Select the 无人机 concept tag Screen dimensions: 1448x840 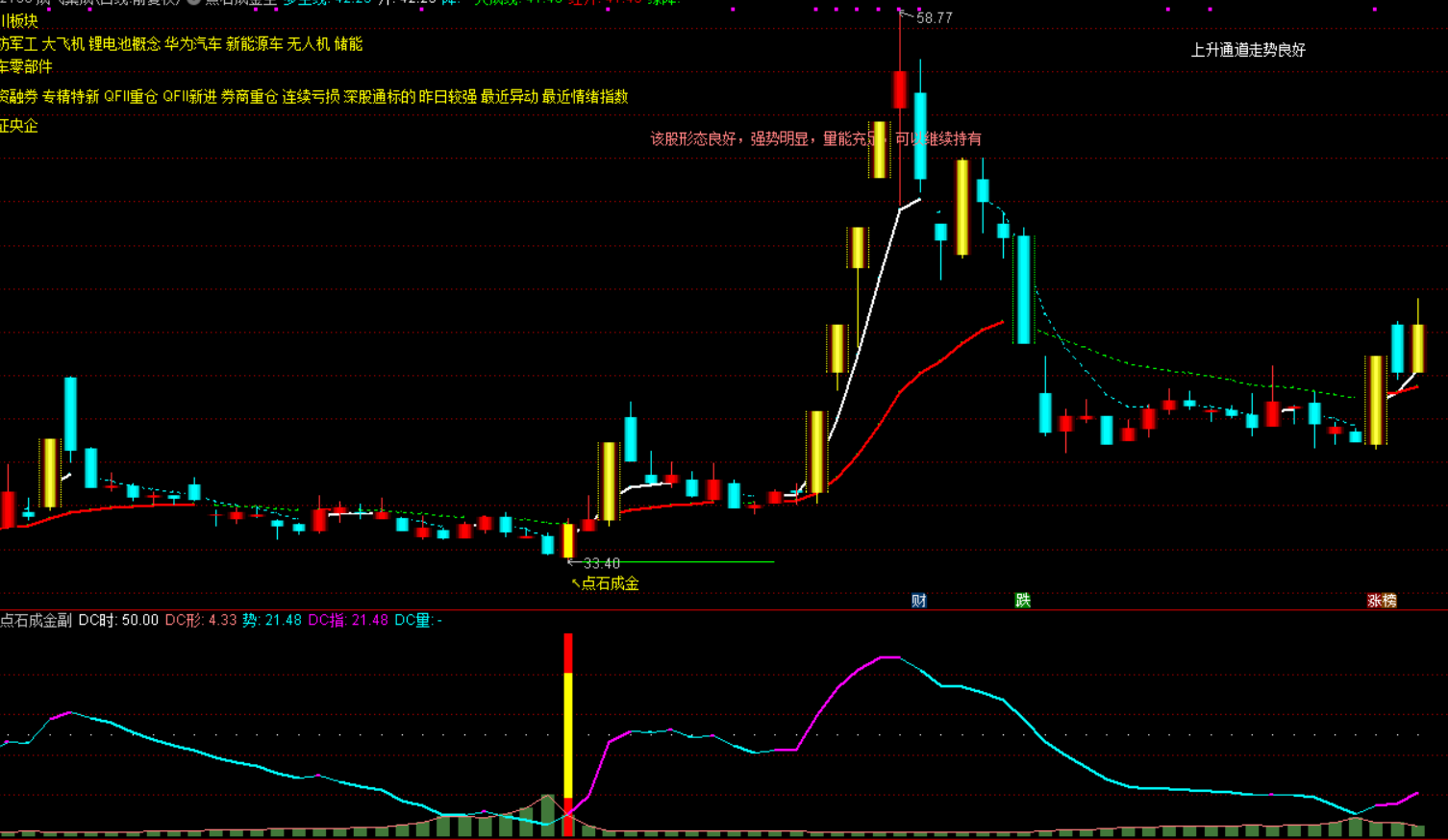(309, 44)
